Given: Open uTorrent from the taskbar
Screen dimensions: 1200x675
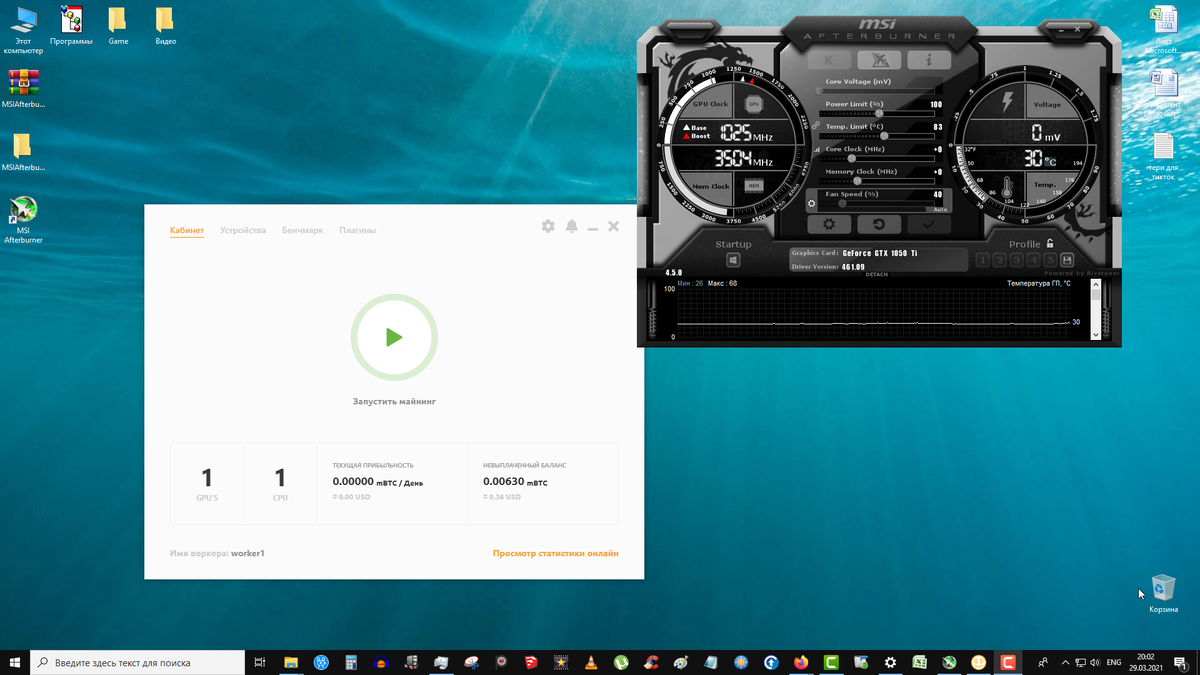Looking at the screenshot, I should pos(621,662).
